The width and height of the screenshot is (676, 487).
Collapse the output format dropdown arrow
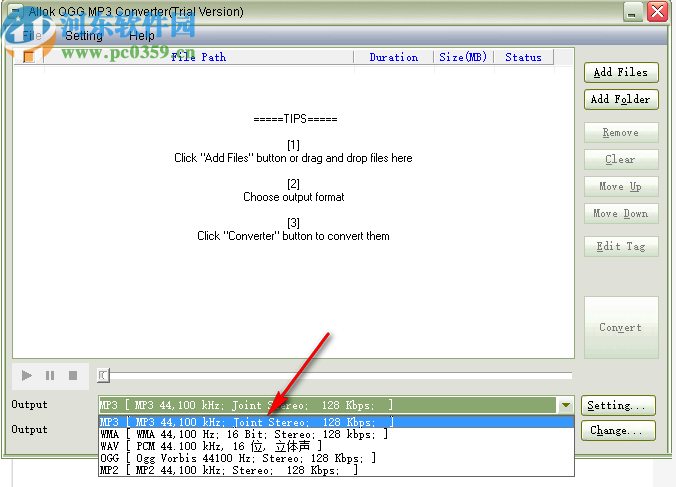pyautogui.click(x=566, y=405)
